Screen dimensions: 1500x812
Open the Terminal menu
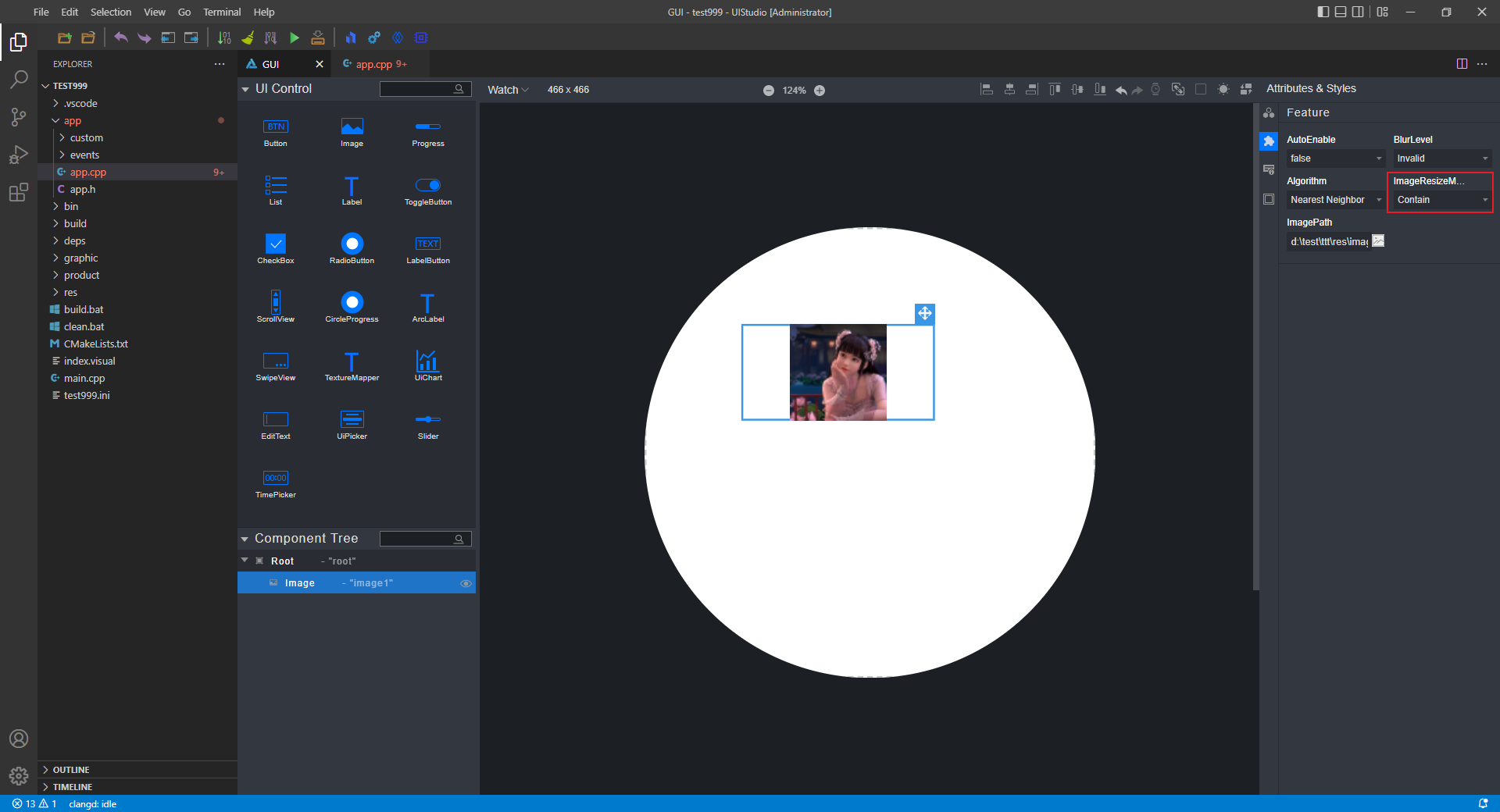click(222, 12)
